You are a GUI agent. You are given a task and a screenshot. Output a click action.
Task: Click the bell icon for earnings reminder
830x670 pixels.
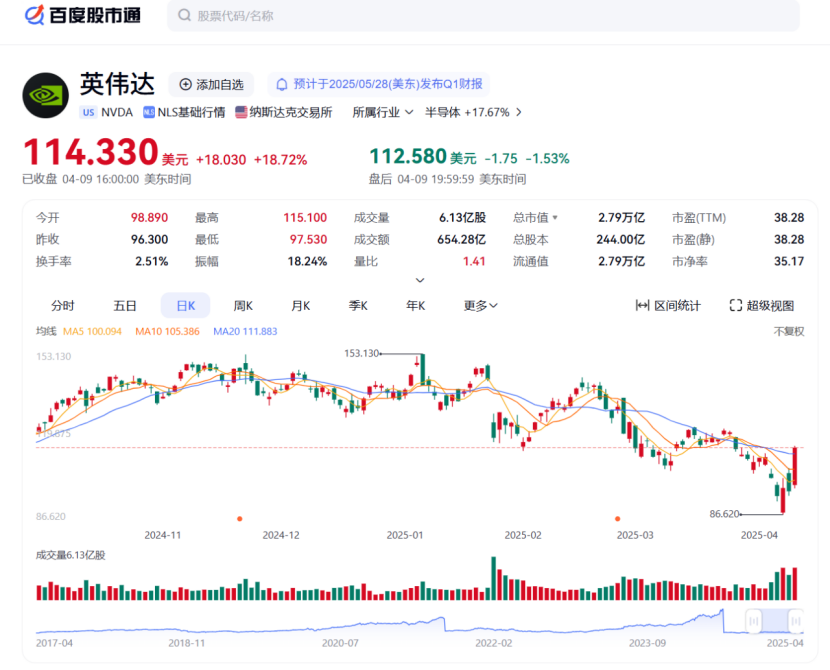[x=282, y=84]
